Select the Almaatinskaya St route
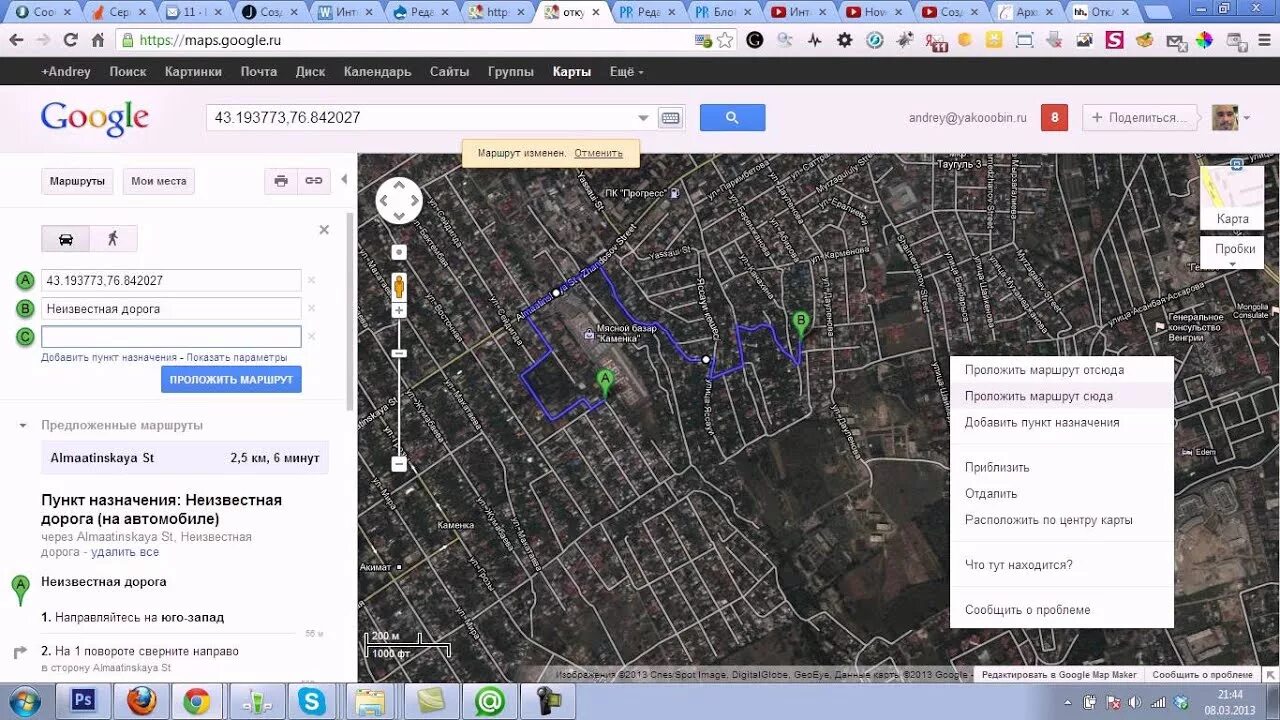This screenshot has width=1280, height=720. coord(185,458)
